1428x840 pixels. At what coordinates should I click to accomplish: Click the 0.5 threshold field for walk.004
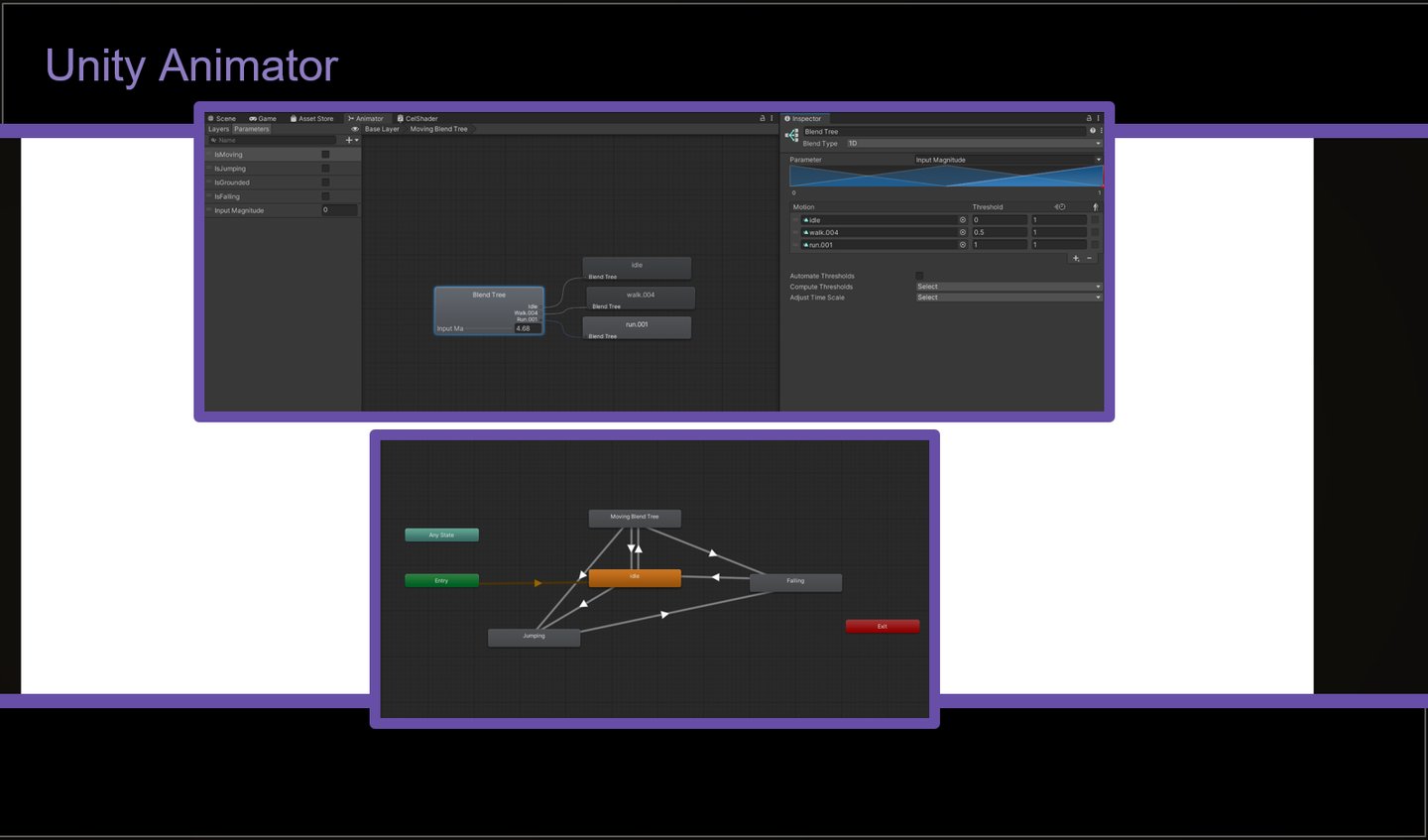click(x=1000, y=232)
